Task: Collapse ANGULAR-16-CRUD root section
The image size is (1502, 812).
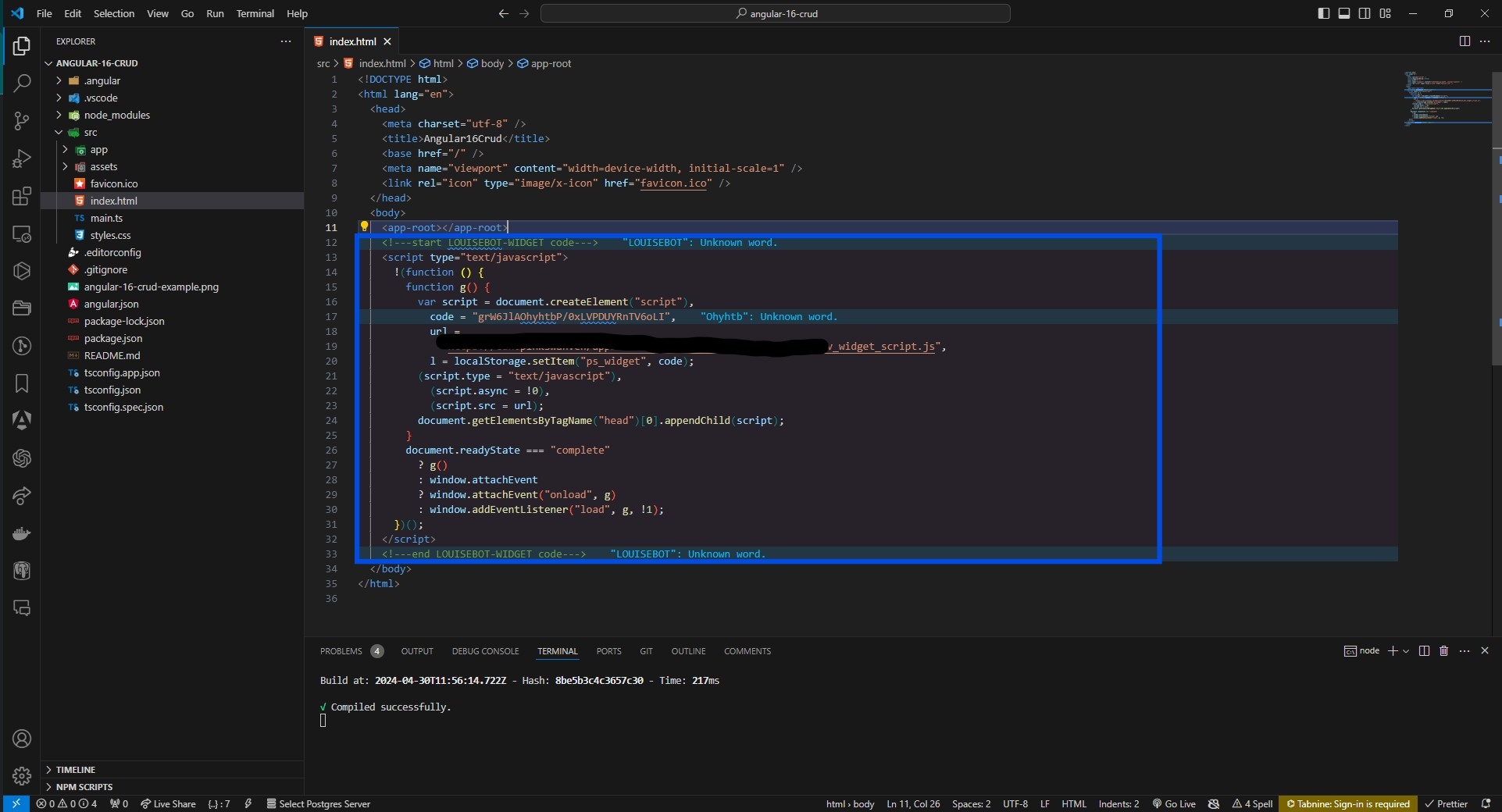Action: pos(49,63)
